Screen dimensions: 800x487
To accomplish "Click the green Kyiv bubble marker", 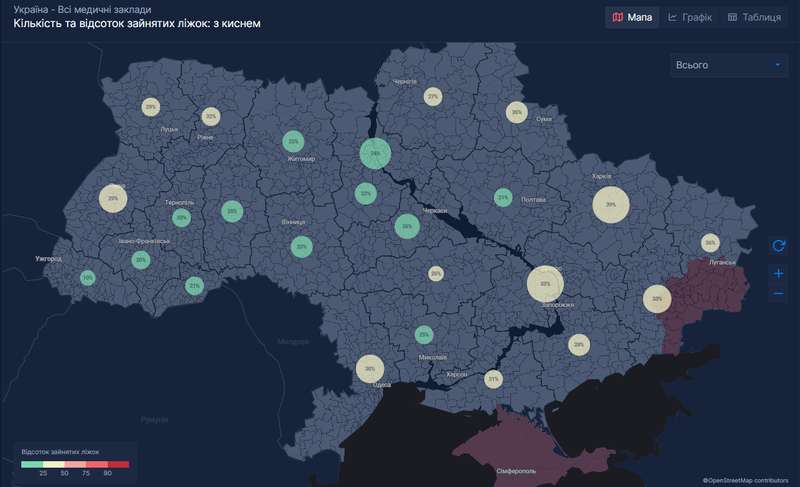I will click(x=375, y=154).
